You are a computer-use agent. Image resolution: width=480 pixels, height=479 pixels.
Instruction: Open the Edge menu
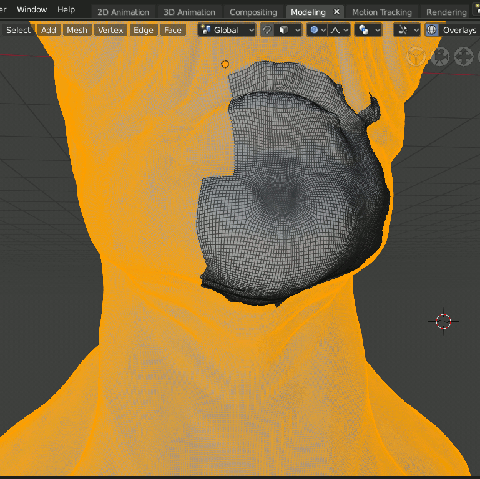click(143, 30)
